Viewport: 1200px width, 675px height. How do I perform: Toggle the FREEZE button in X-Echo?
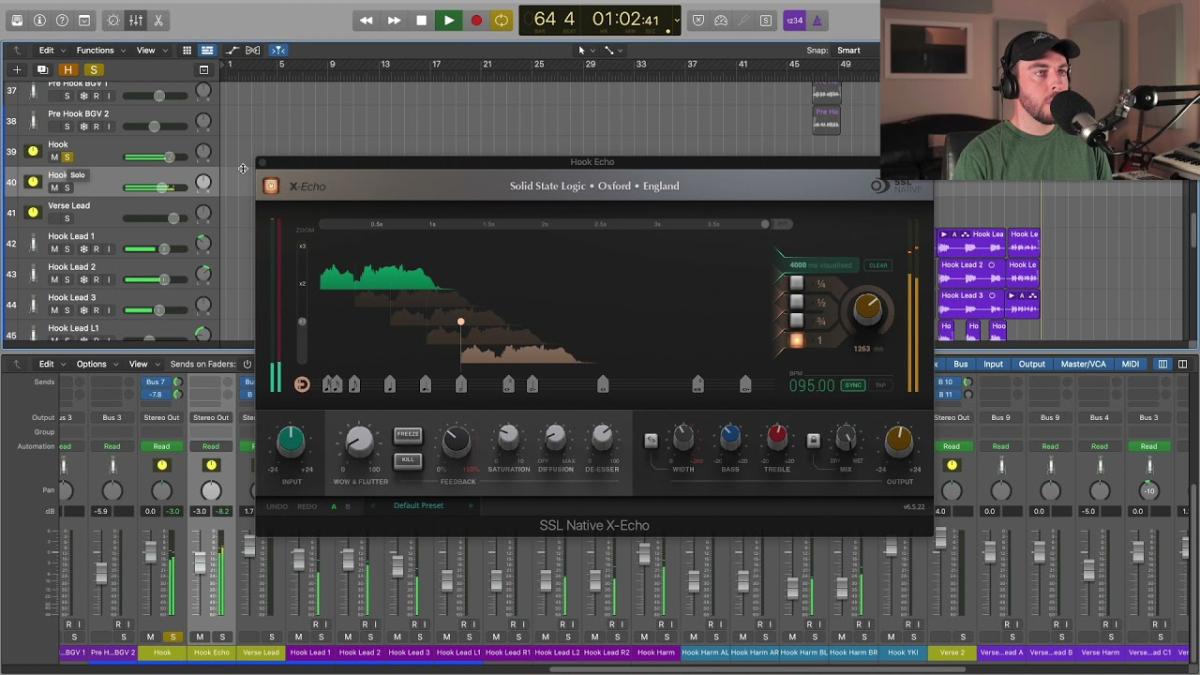(x=408, y=434)
